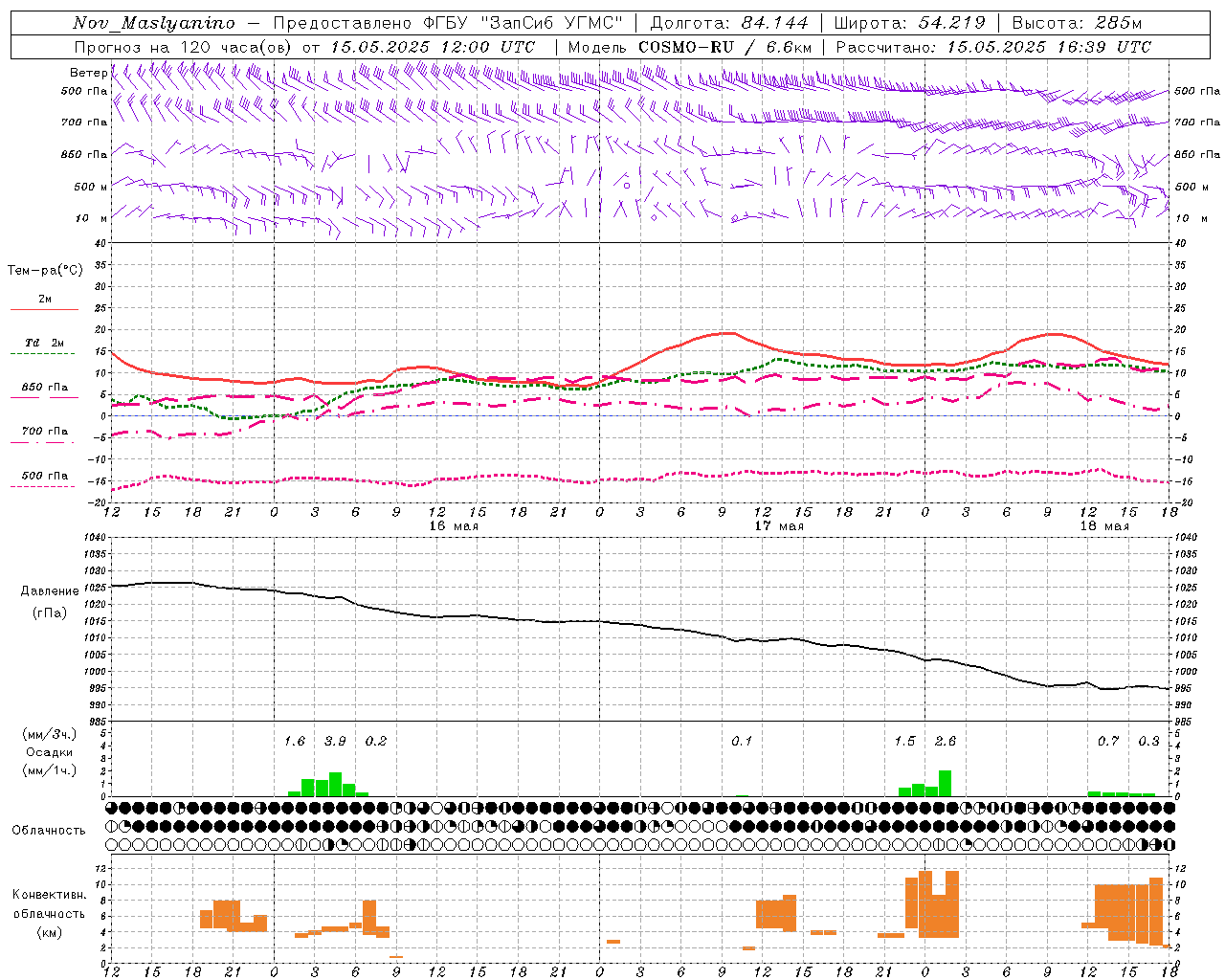Click the "Тем-ра(°C)" axis title

click(x=45, y=270)
